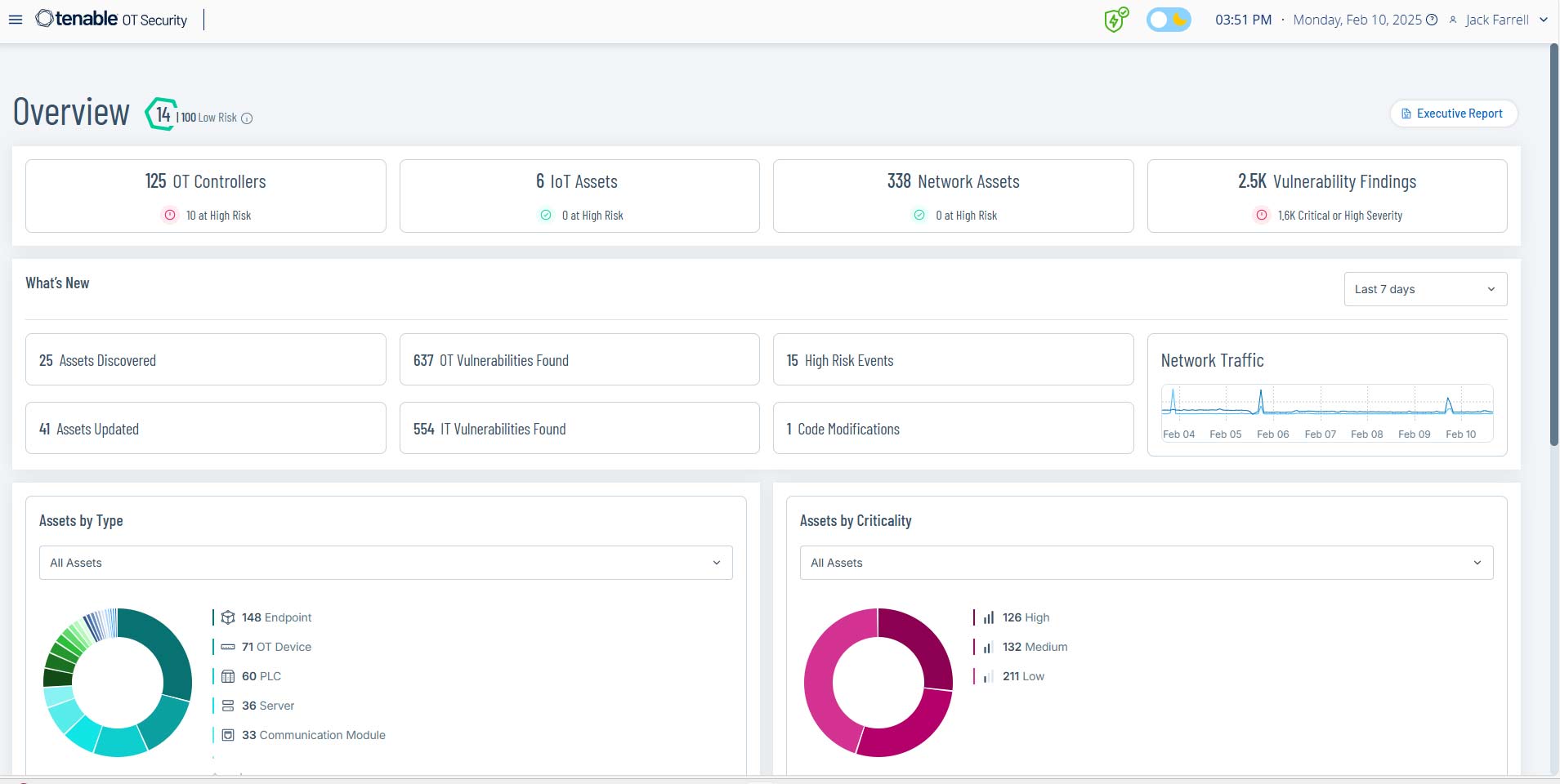
Task: Click the Feb 09 marker on the traffic chart
Action: [1414, 434]
